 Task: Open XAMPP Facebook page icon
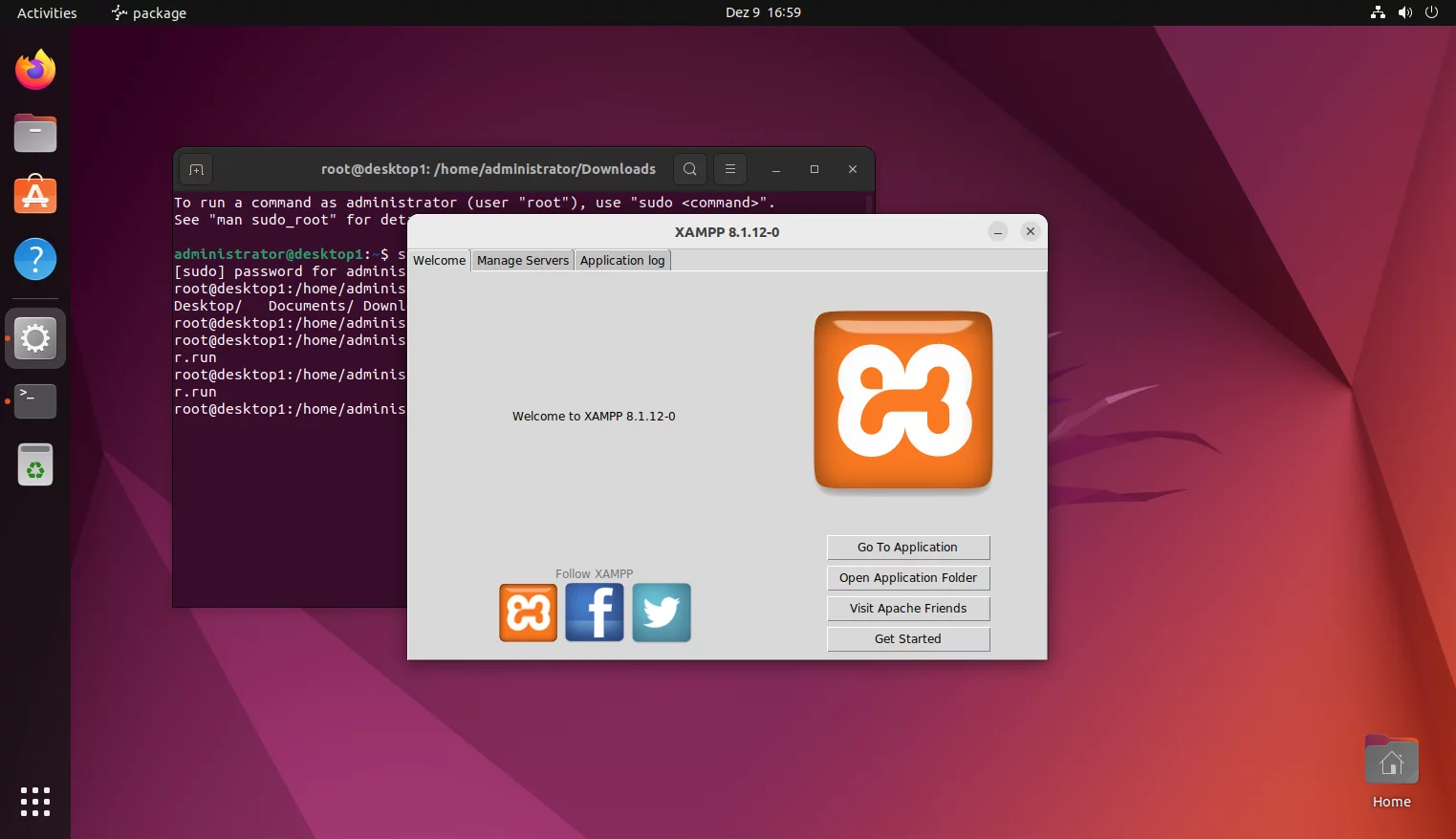click(x=595, y=613)
